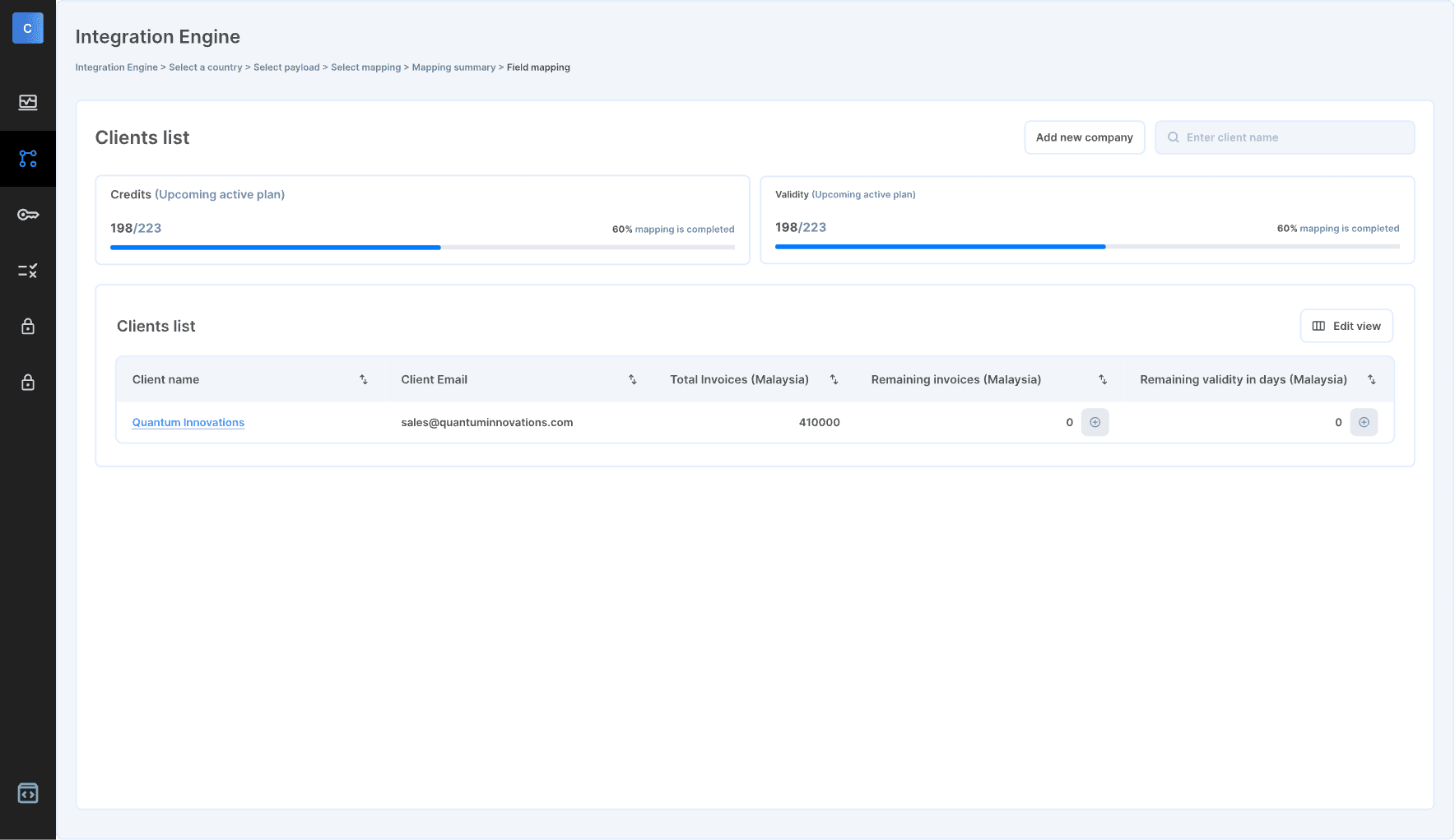Screen dimensions: 1455x840
Task: Open the dashboard chart icon in sidebar
Action: [28, 102]
